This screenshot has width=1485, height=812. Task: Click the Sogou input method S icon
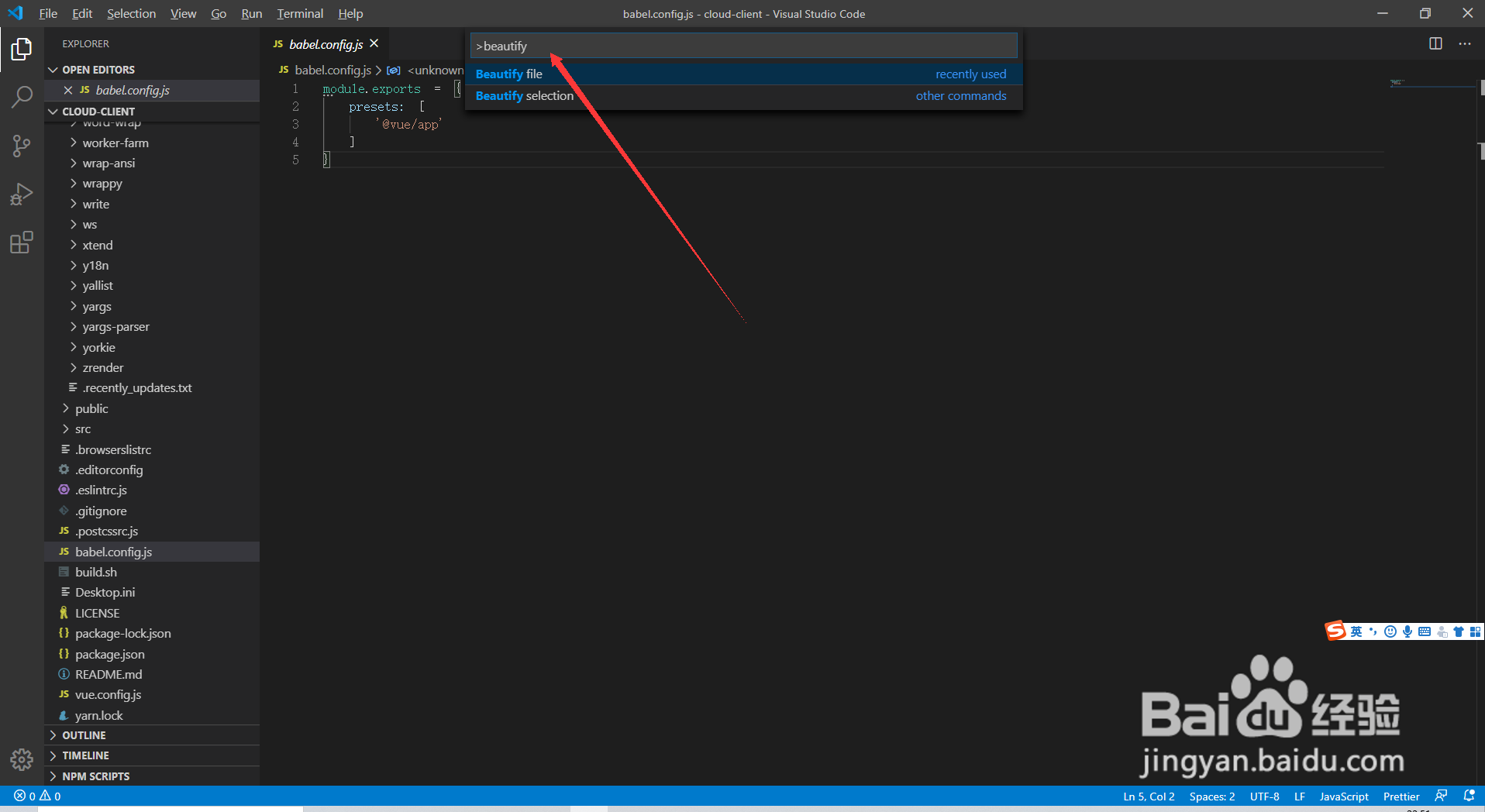click(1335, 631)
